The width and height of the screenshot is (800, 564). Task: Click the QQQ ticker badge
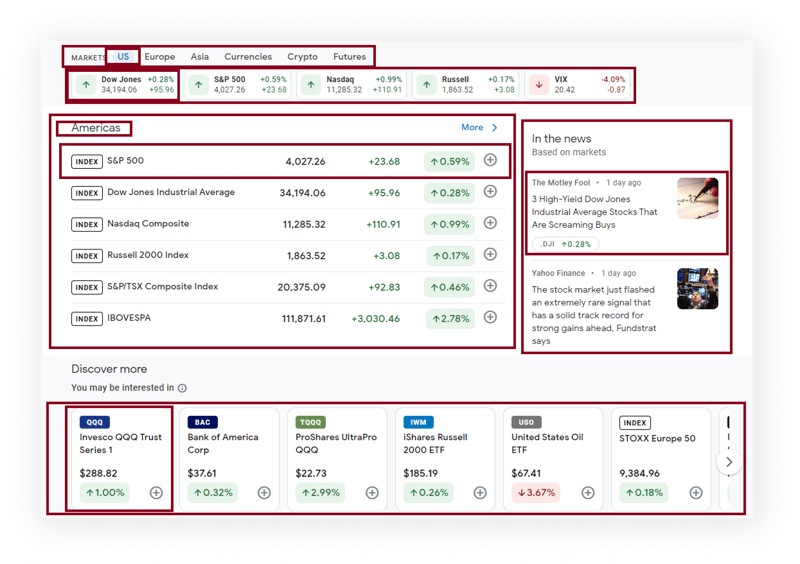click(x=94, y=422)
